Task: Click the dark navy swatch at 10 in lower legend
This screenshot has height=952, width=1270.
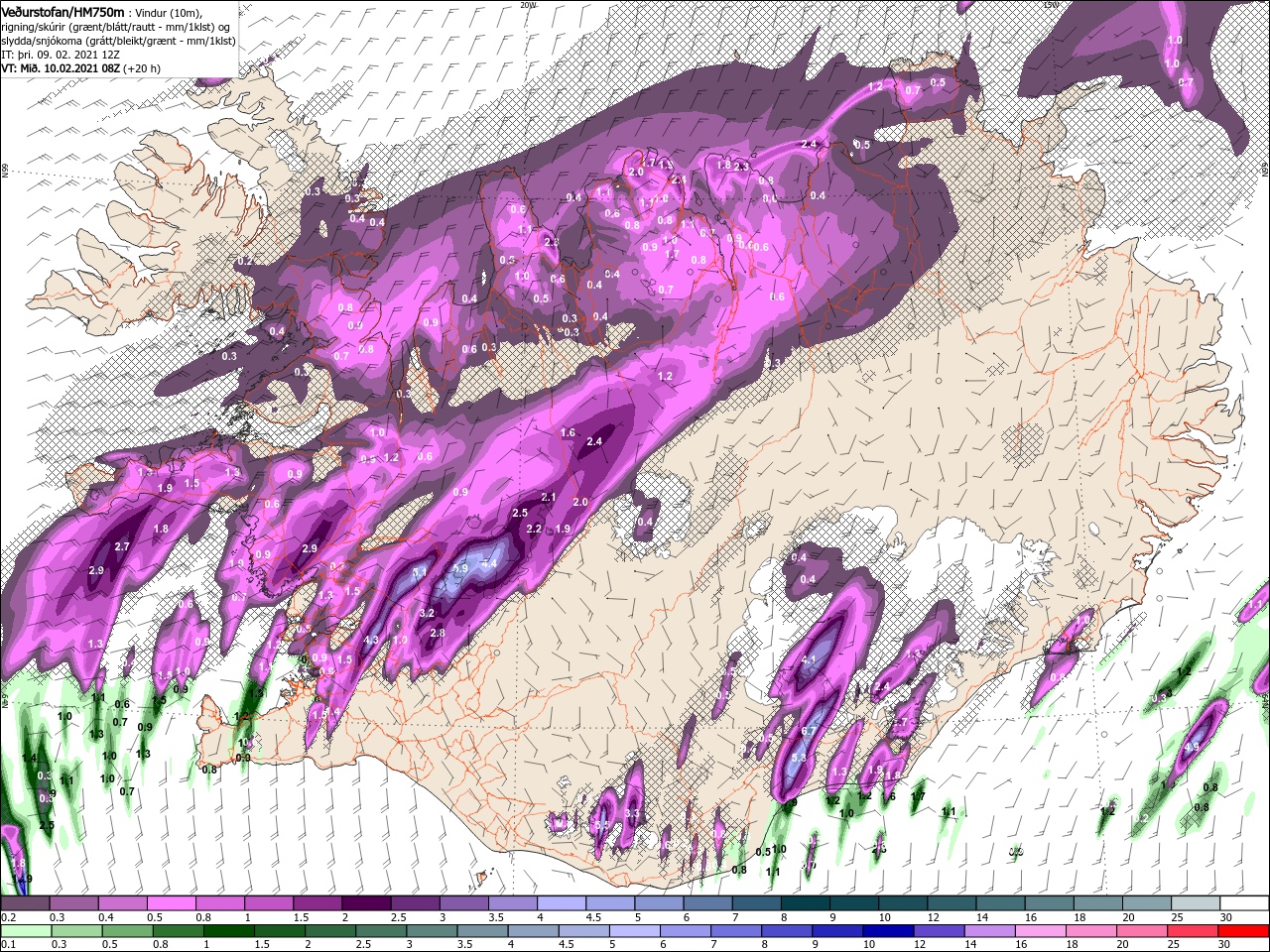Action: (886, 931)
